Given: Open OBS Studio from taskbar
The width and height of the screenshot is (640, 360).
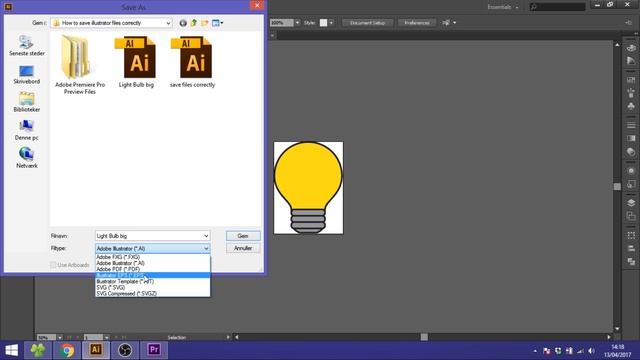Looking at the screenshot, I should click(124, 350).
